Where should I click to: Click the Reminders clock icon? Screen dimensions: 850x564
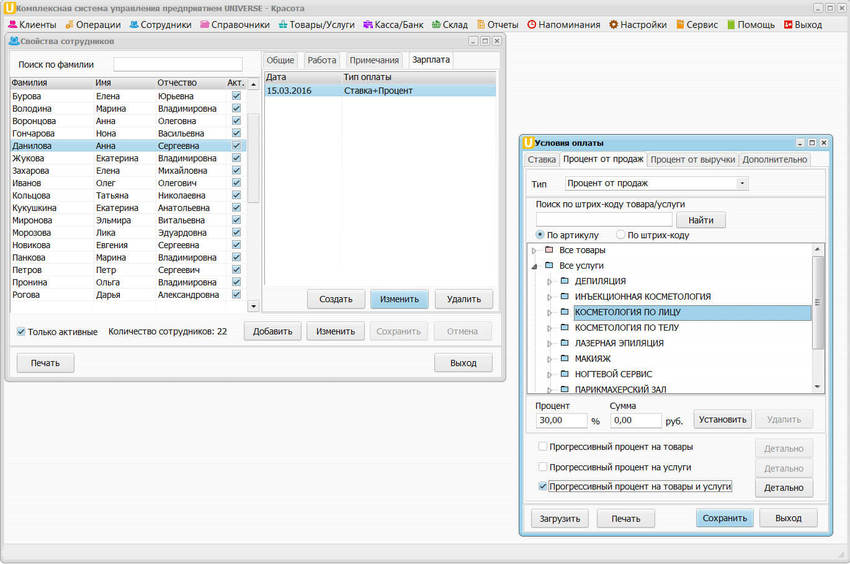point(531,24)
